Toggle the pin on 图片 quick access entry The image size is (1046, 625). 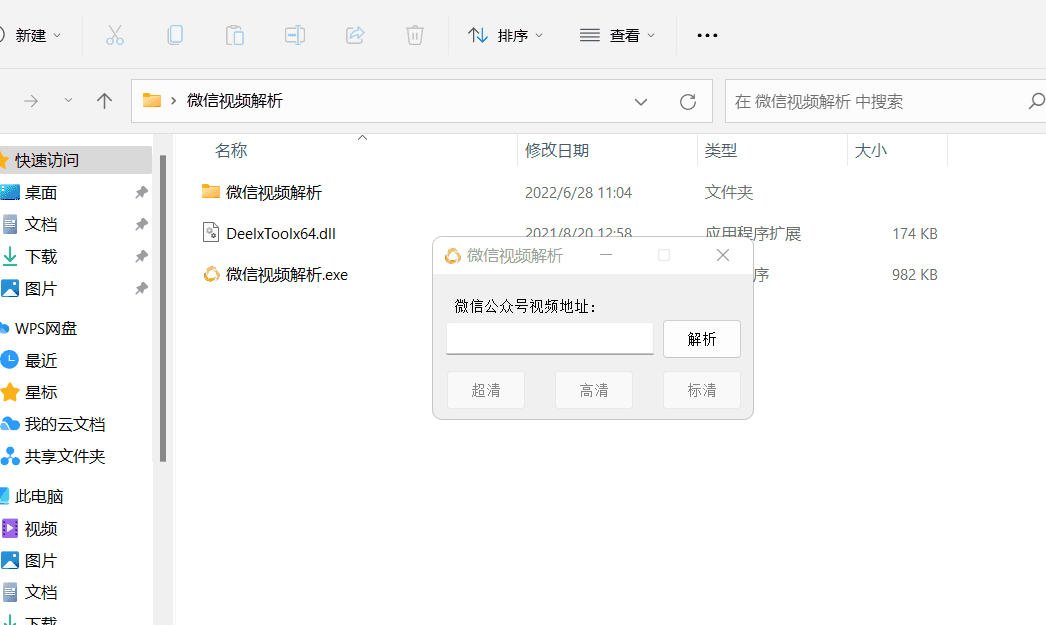click(x=143, y=288)
